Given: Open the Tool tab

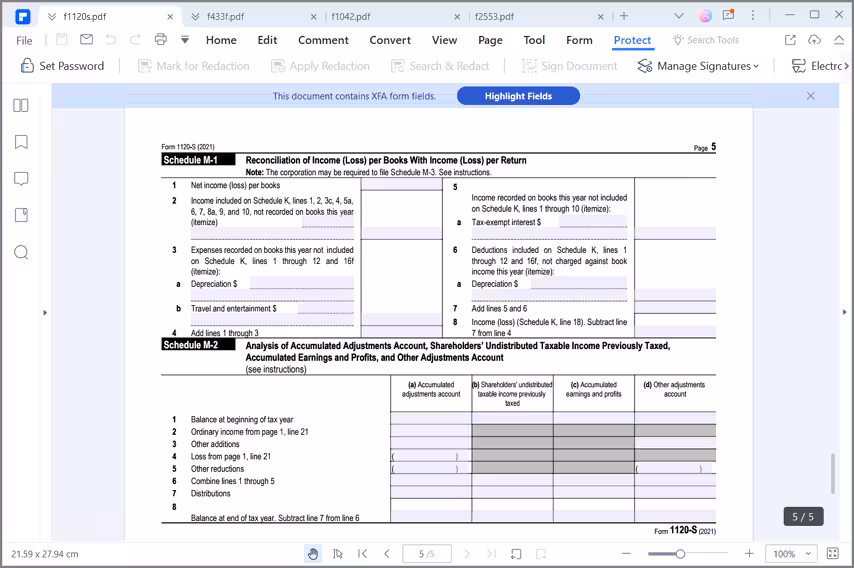Looking at the screenshot, I should click(x=534, y=40).
